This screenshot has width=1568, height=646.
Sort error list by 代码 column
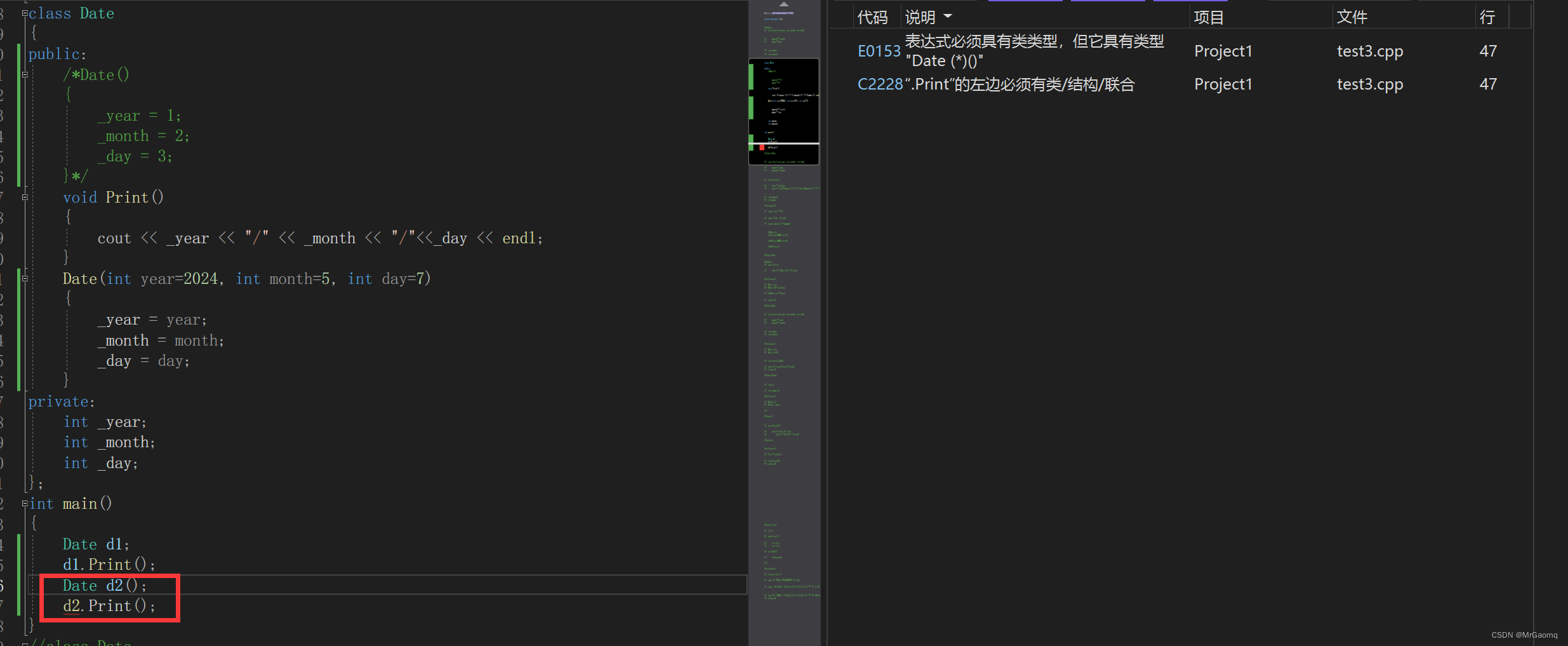(x=872, y=17)
